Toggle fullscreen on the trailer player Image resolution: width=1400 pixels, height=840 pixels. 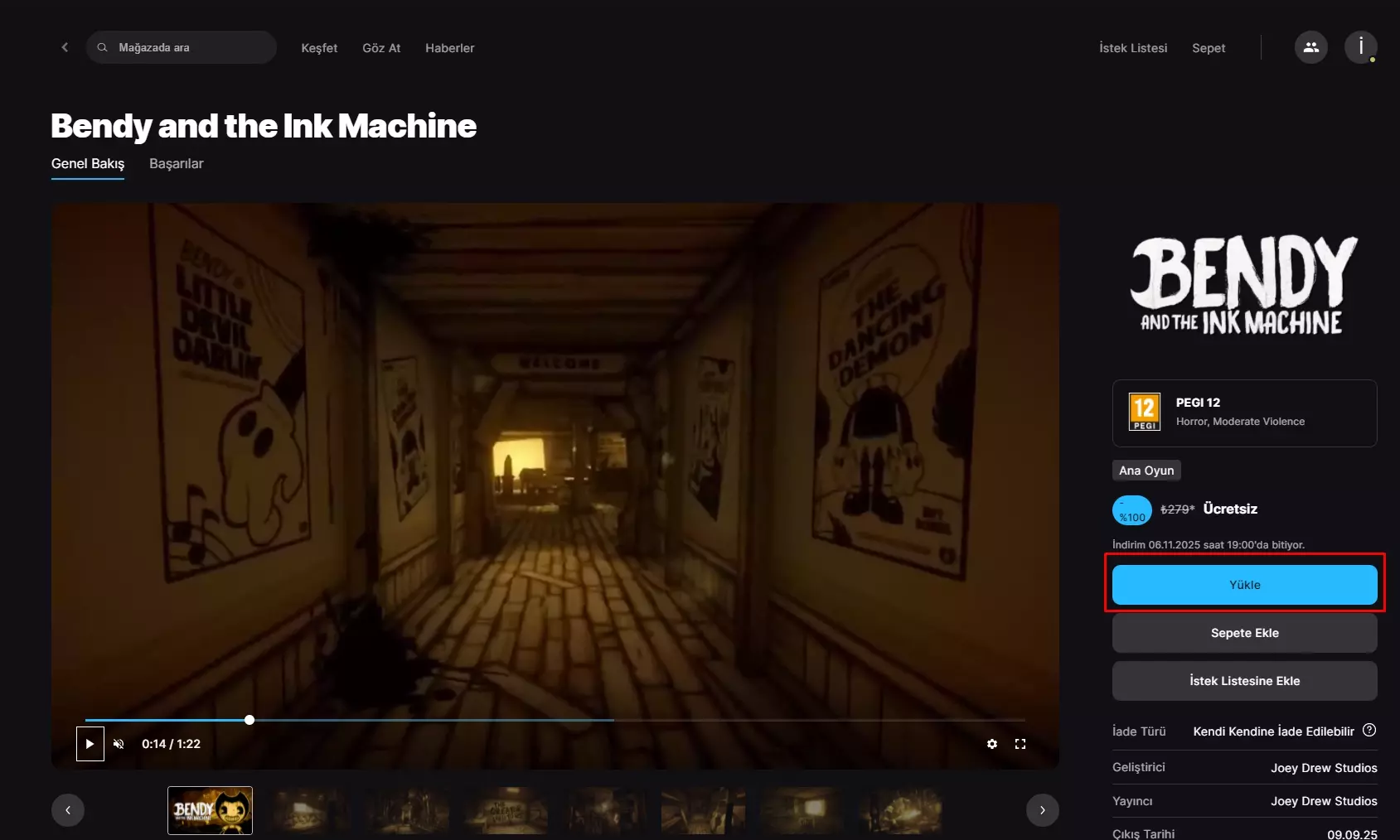click(x=1021, y=744)
